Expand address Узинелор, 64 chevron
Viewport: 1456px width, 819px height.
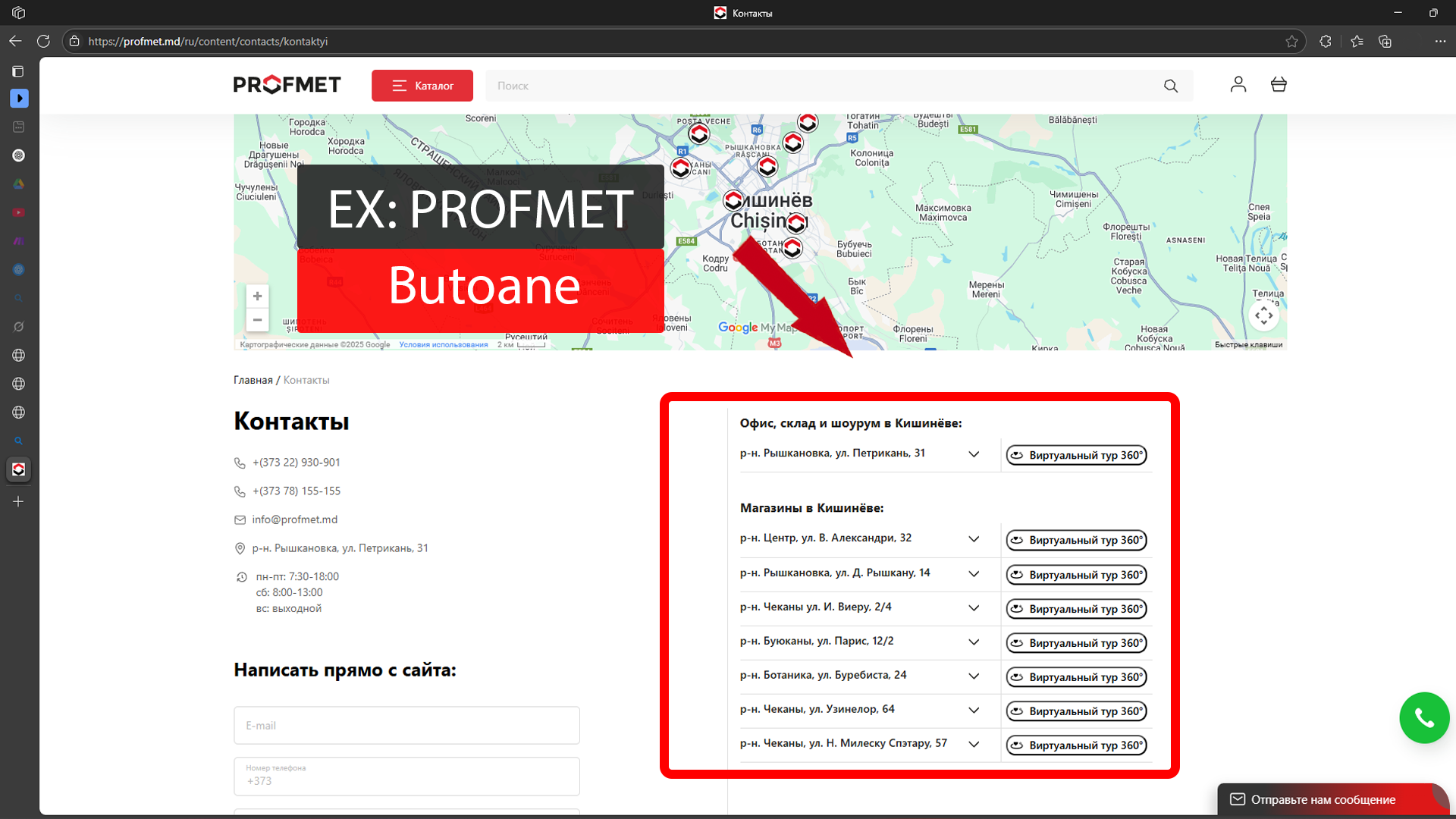point(974,711)
